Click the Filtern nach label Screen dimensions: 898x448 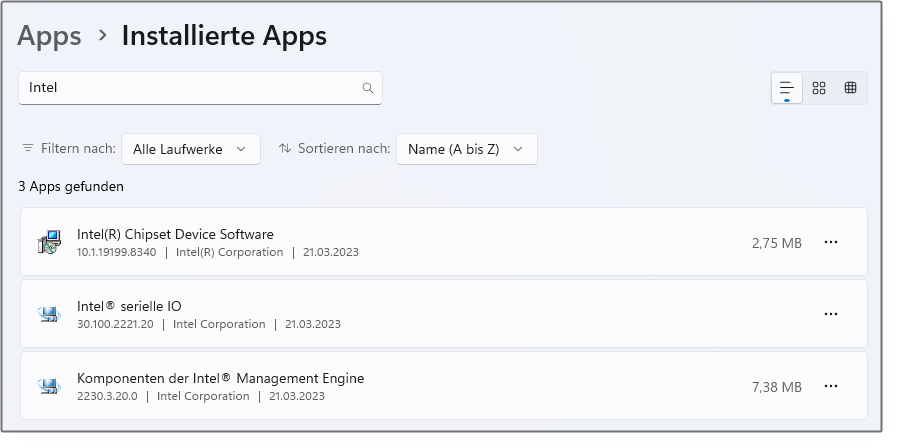[78, 149]
